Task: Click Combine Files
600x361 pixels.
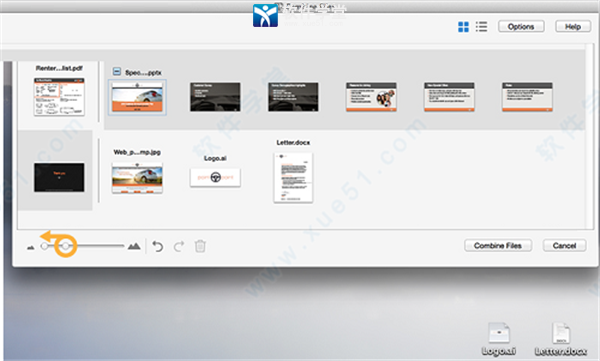Action: coord(498,245)
